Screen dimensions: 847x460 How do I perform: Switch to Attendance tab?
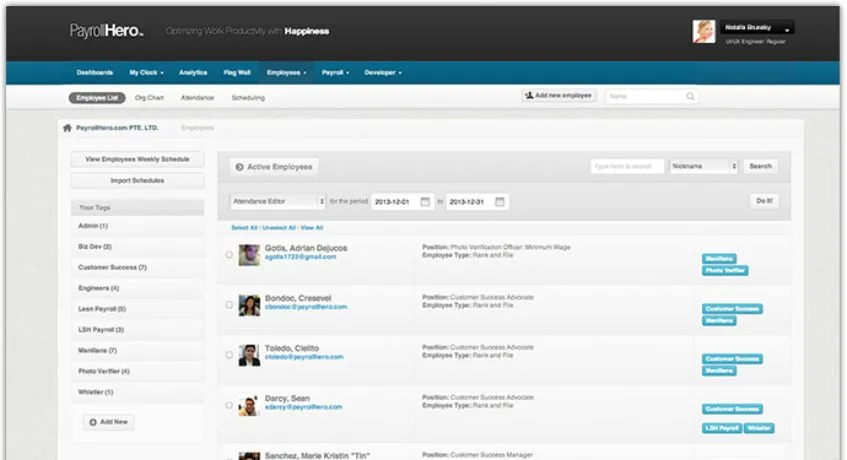[x=197, y=98]
